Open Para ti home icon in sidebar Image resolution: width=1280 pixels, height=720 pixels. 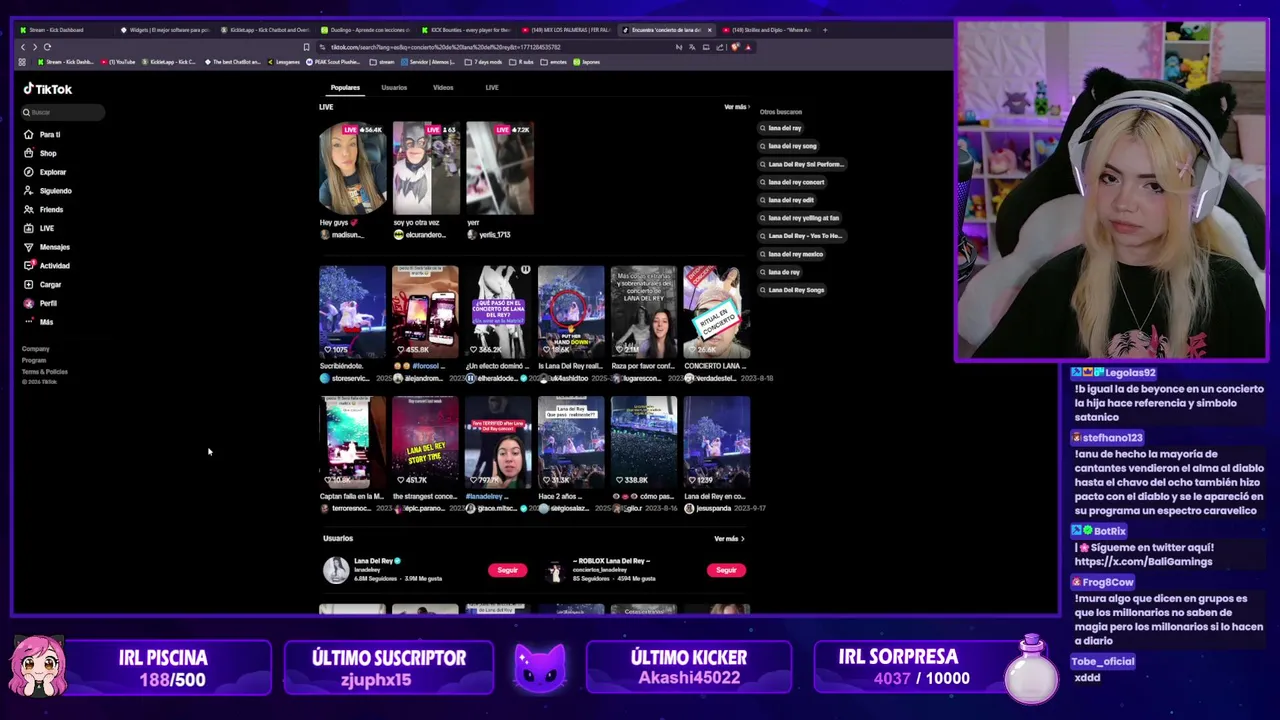tap(29, 134)
